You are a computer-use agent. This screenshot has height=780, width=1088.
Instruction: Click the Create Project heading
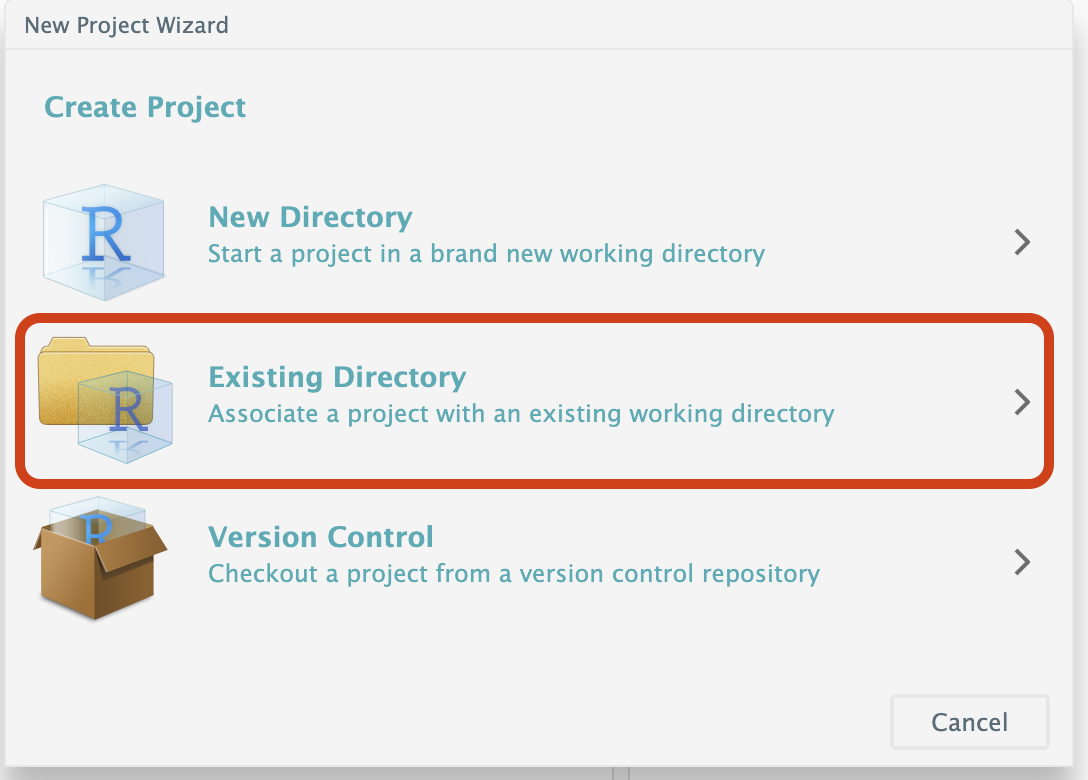click(x=145, y=107)
